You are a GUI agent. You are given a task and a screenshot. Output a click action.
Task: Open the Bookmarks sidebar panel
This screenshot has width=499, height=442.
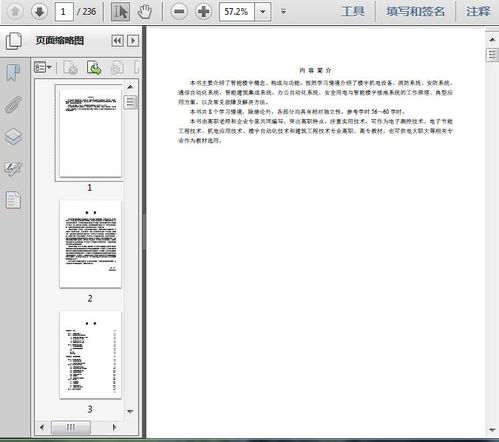click(13, 73)
